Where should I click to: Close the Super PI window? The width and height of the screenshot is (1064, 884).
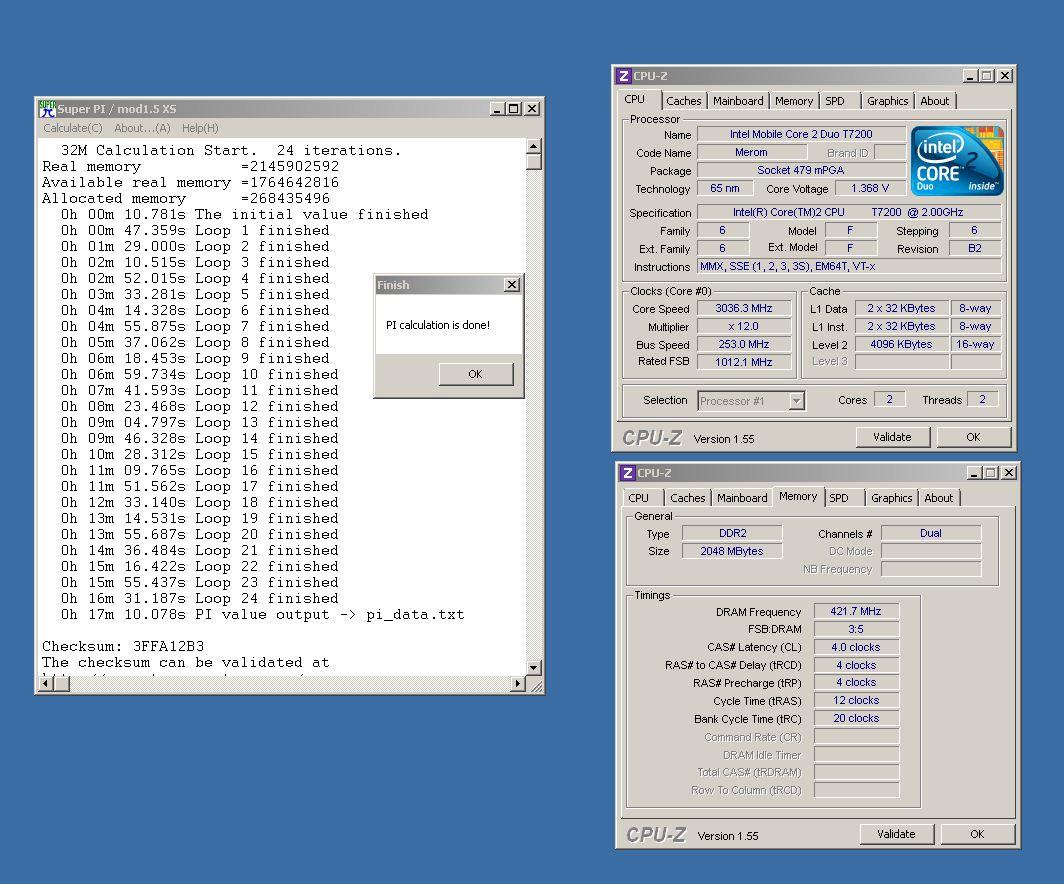tap(533, 109)
